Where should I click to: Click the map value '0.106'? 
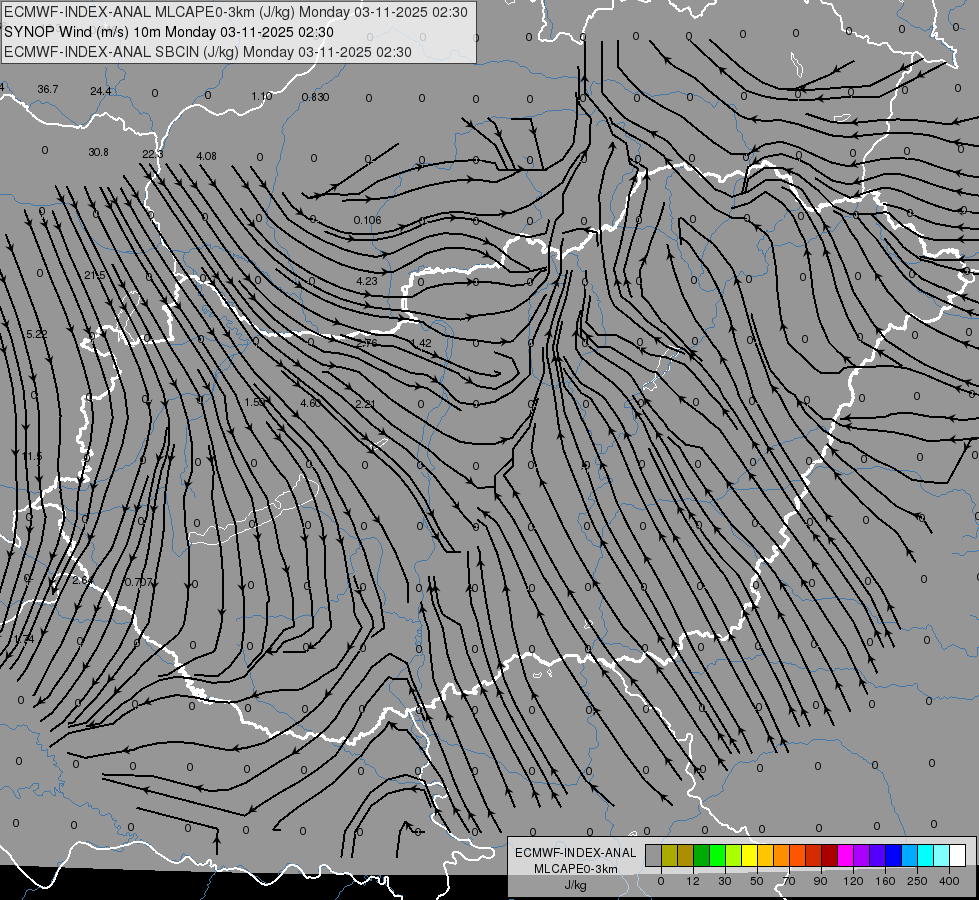(367, 220)
